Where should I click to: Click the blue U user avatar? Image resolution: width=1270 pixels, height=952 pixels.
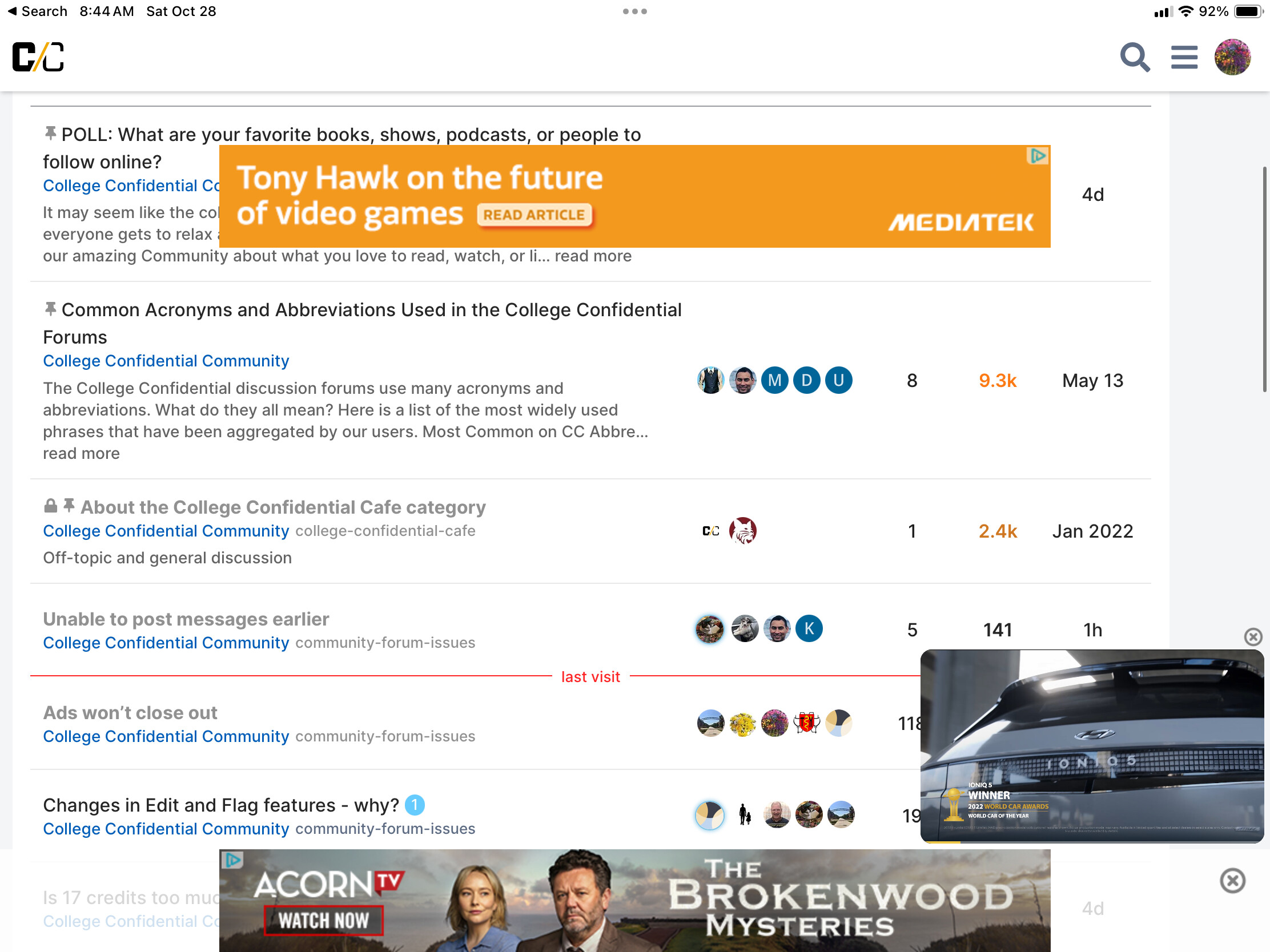click(x=838, y=380)
